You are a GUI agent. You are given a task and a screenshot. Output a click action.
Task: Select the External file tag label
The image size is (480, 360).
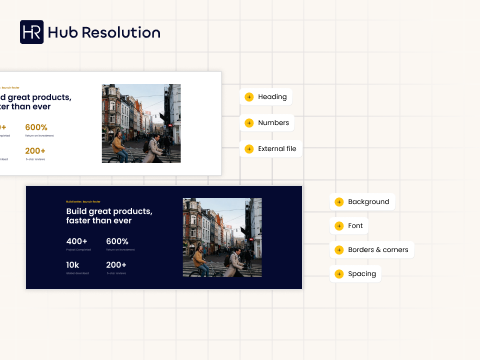(277, 149)
